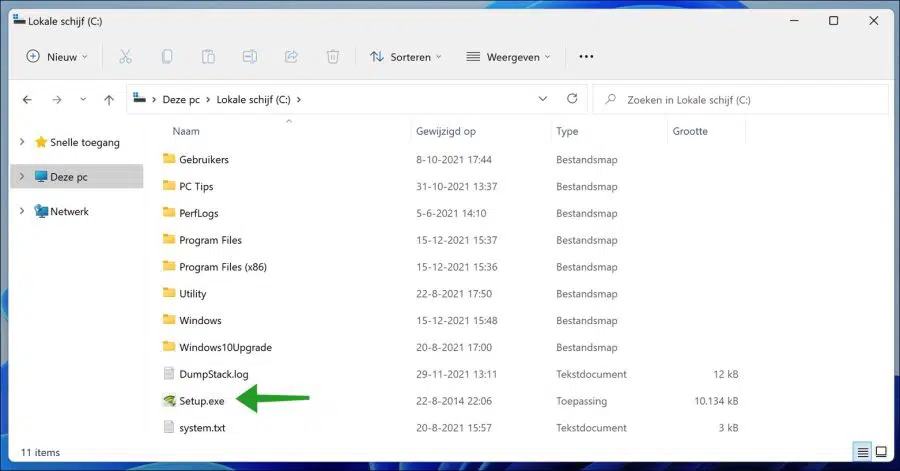Click the Delete trash bin icon
Screen dimensions: 900x471
coord(333,56)
